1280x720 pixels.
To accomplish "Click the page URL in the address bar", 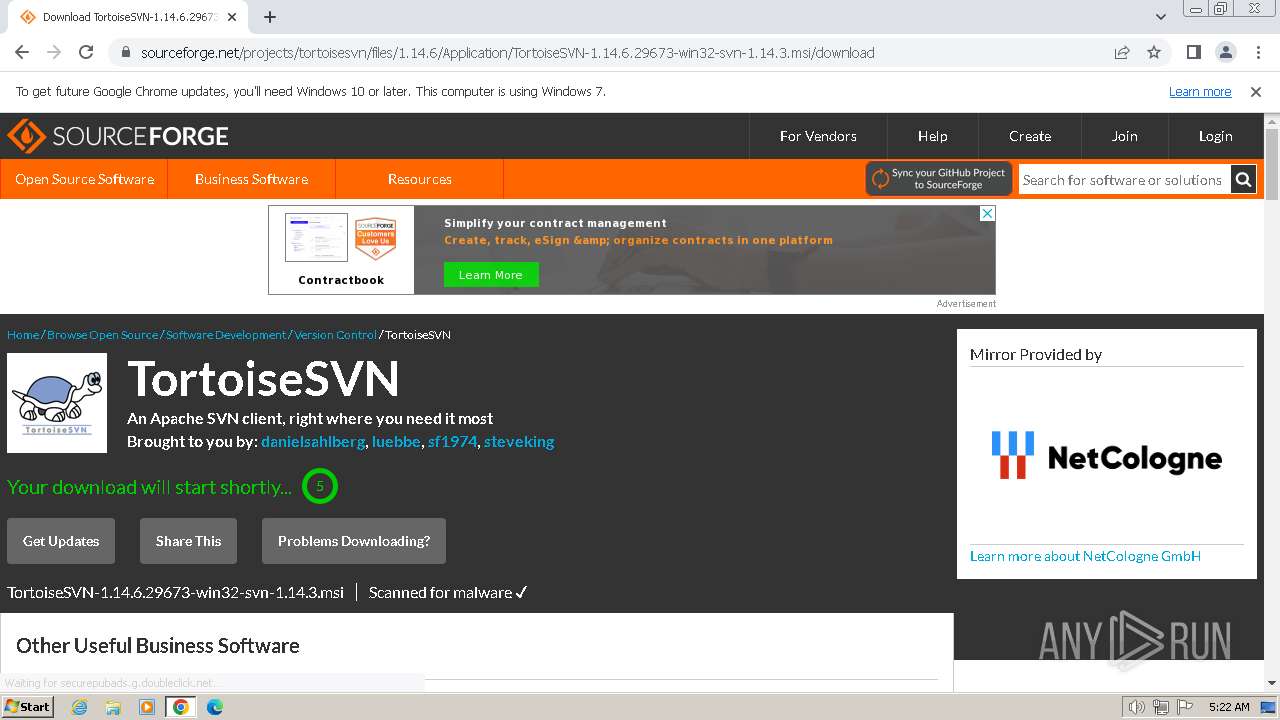I will click(x=508, y=53).
